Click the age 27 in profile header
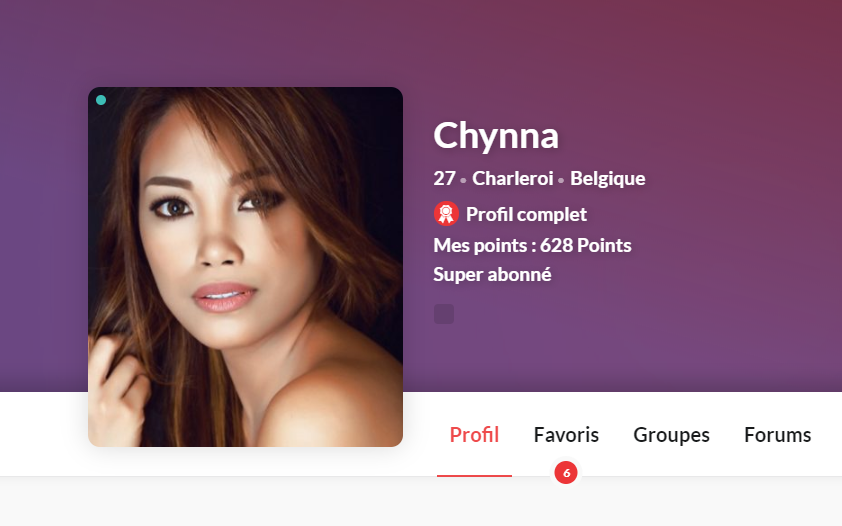Image resolution: width=842 pixels, height=526 pixels. tap(445, 178)
